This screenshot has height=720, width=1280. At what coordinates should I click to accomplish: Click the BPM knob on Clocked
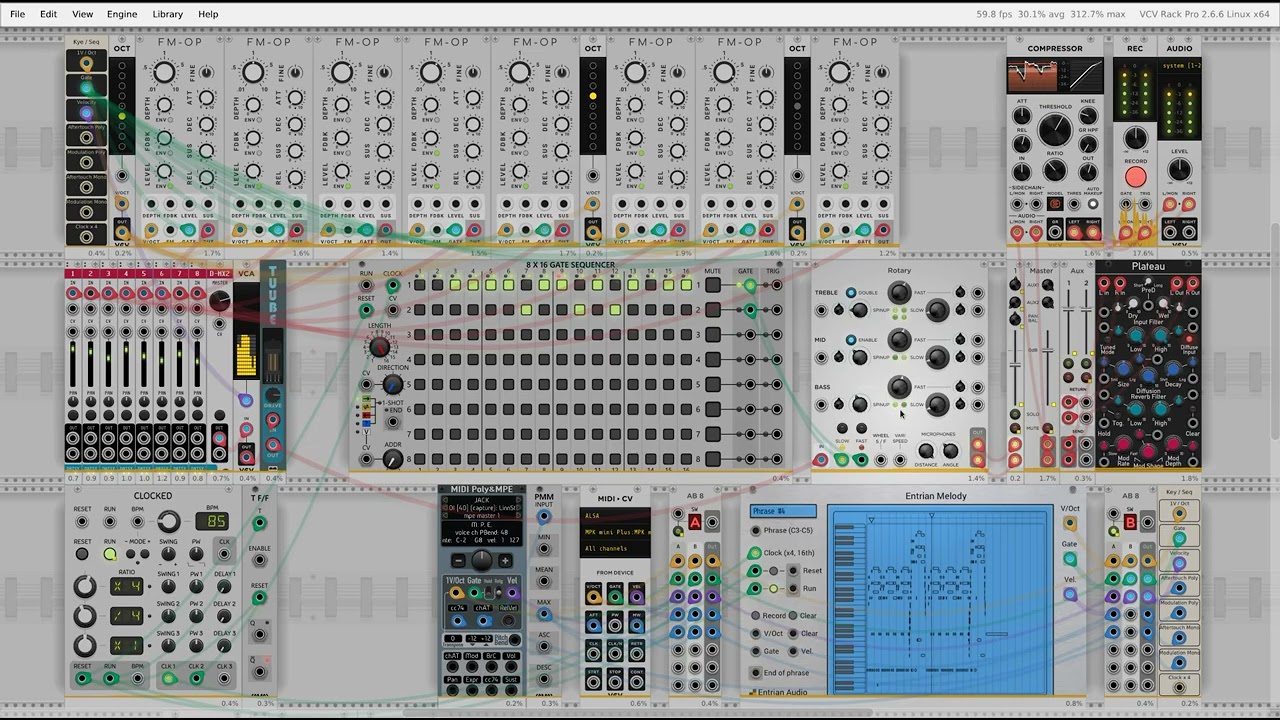pos(168,521)
